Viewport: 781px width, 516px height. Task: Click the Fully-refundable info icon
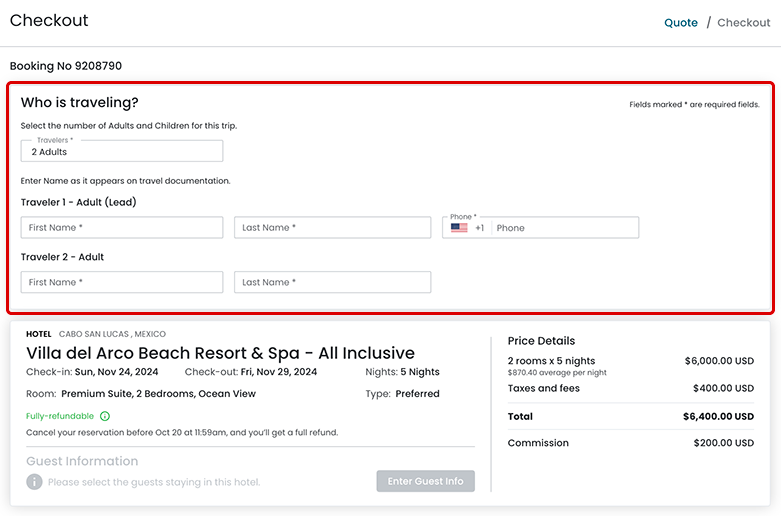(105, 416)
